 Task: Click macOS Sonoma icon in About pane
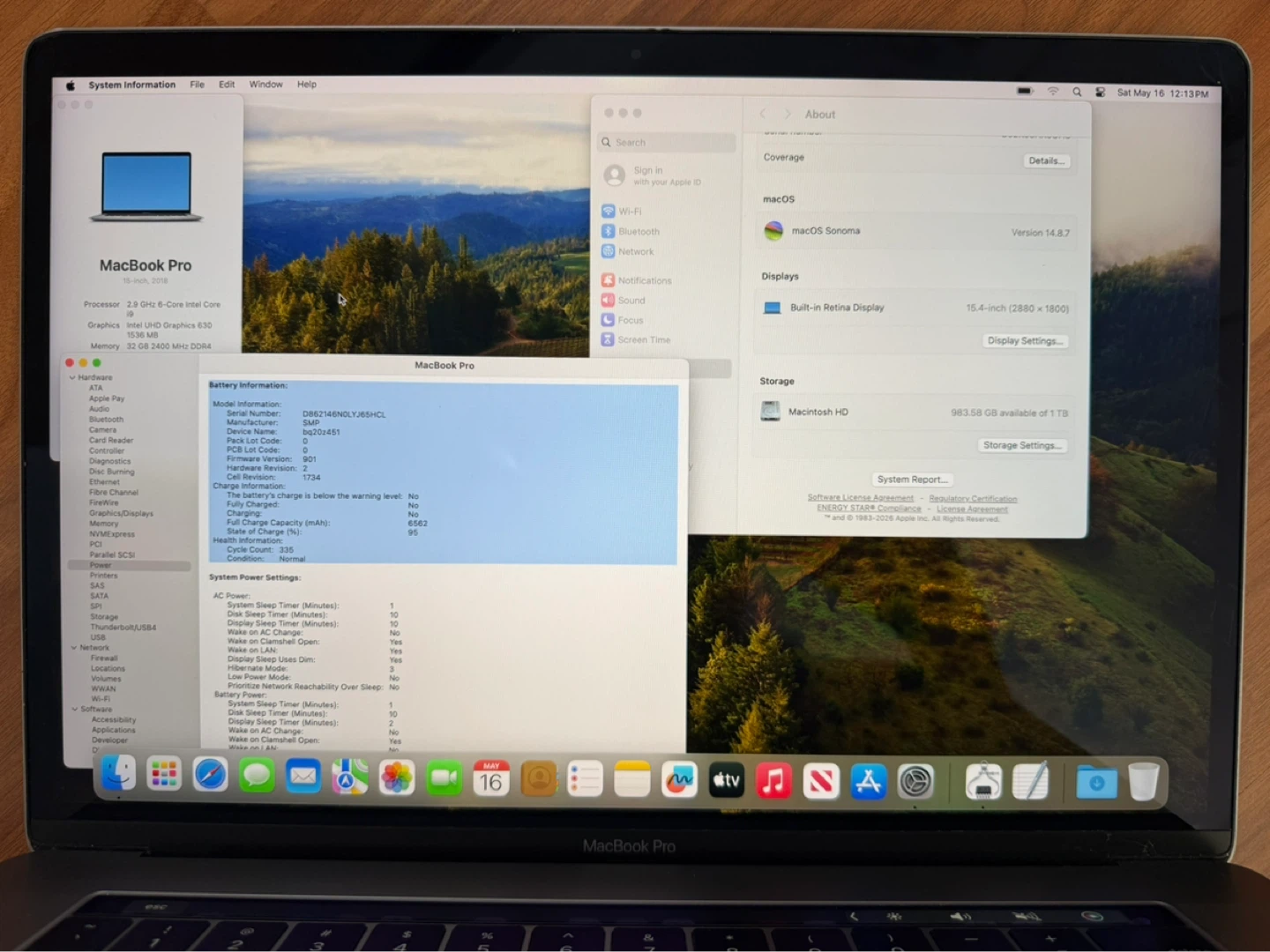click(x=773, y=231)
